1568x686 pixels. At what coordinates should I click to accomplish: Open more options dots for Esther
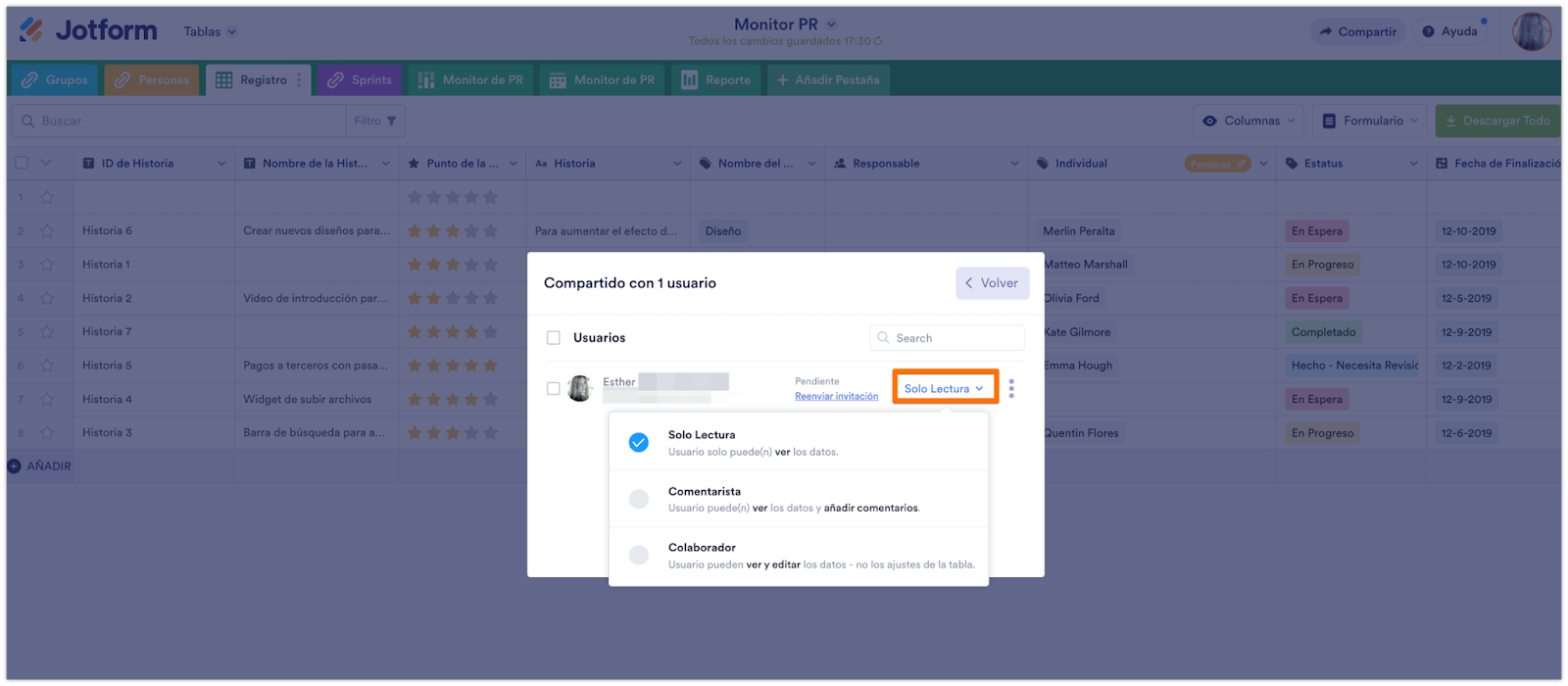[x=1011, y=389]
